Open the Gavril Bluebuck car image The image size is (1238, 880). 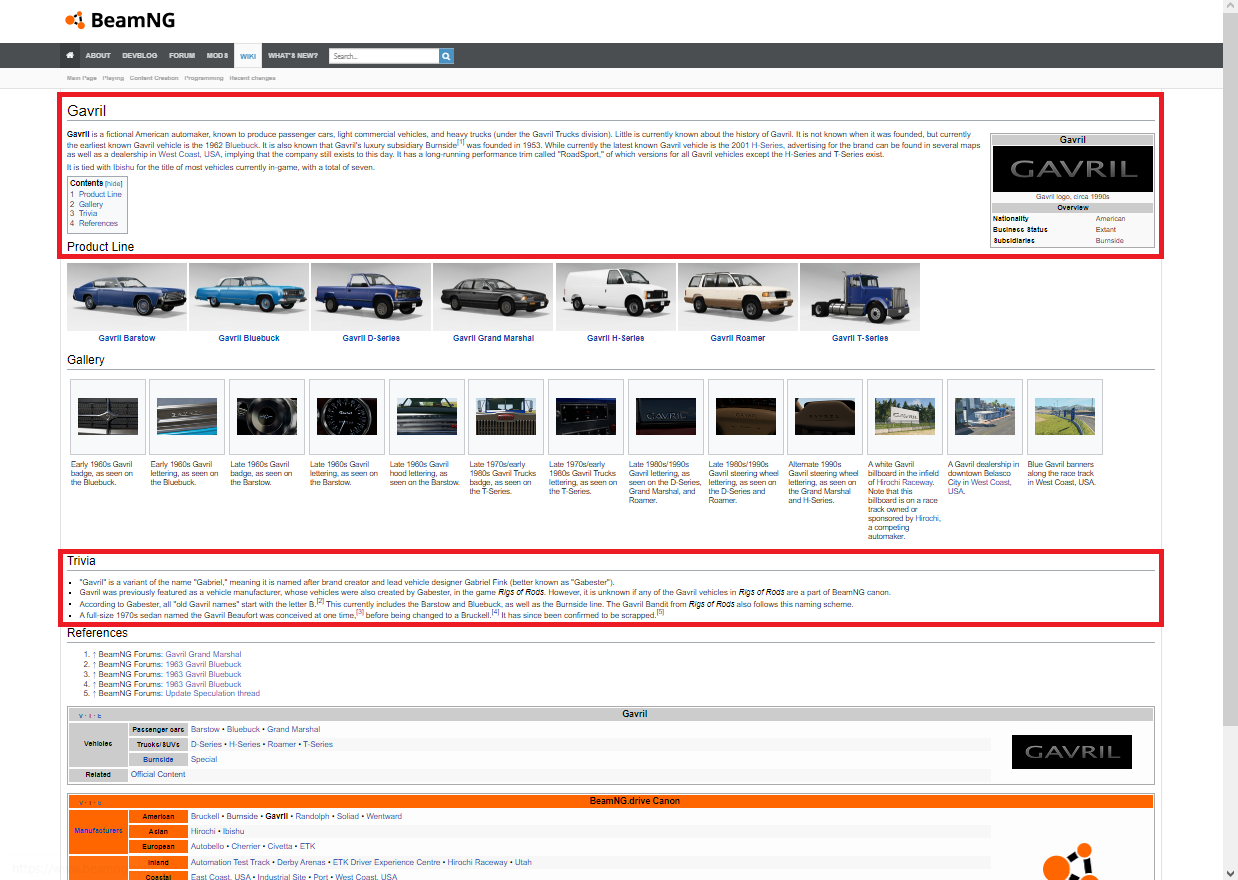249,297
